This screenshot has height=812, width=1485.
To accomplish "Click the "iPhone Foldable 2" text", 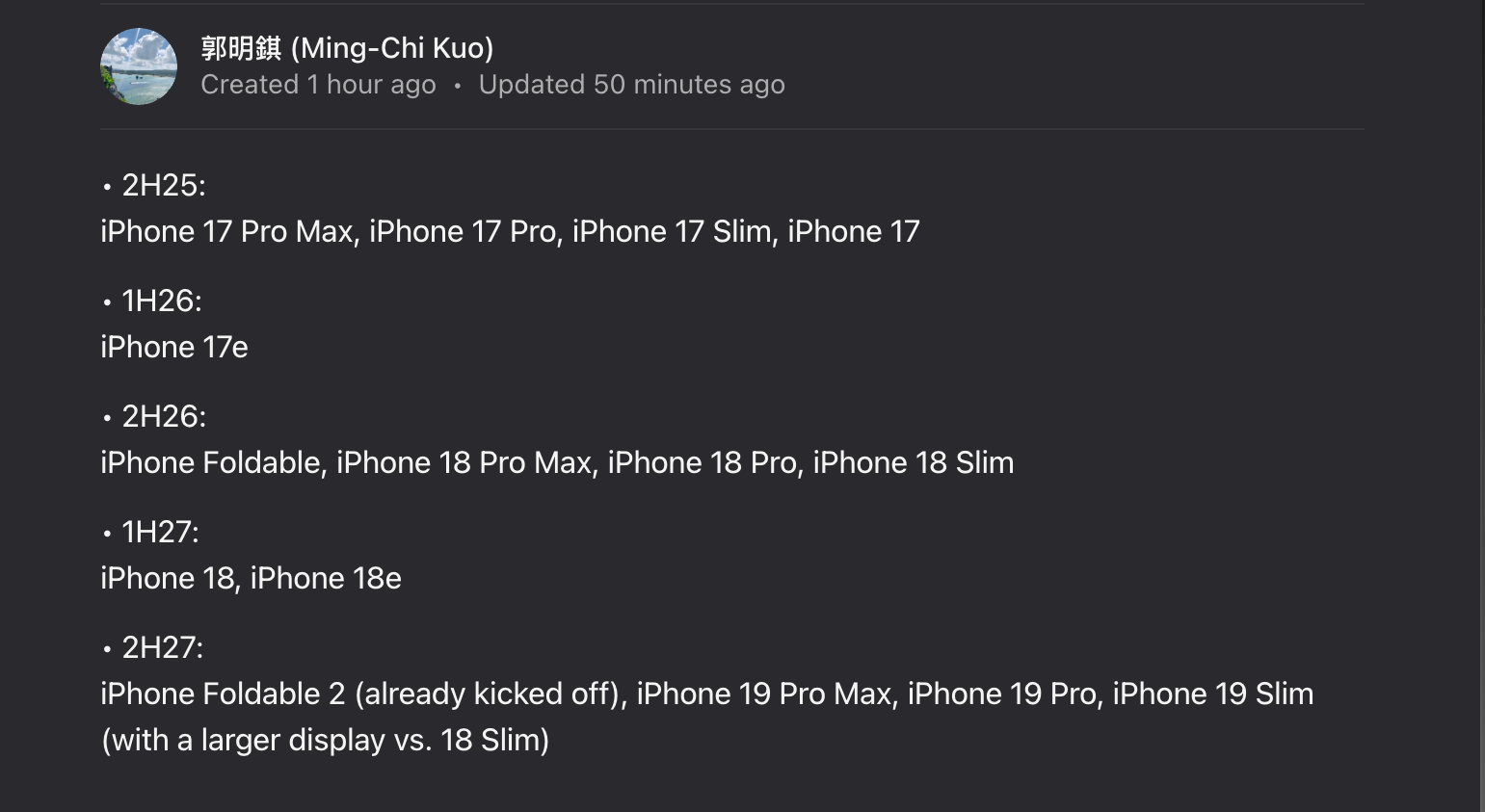I will pos(223,694).
